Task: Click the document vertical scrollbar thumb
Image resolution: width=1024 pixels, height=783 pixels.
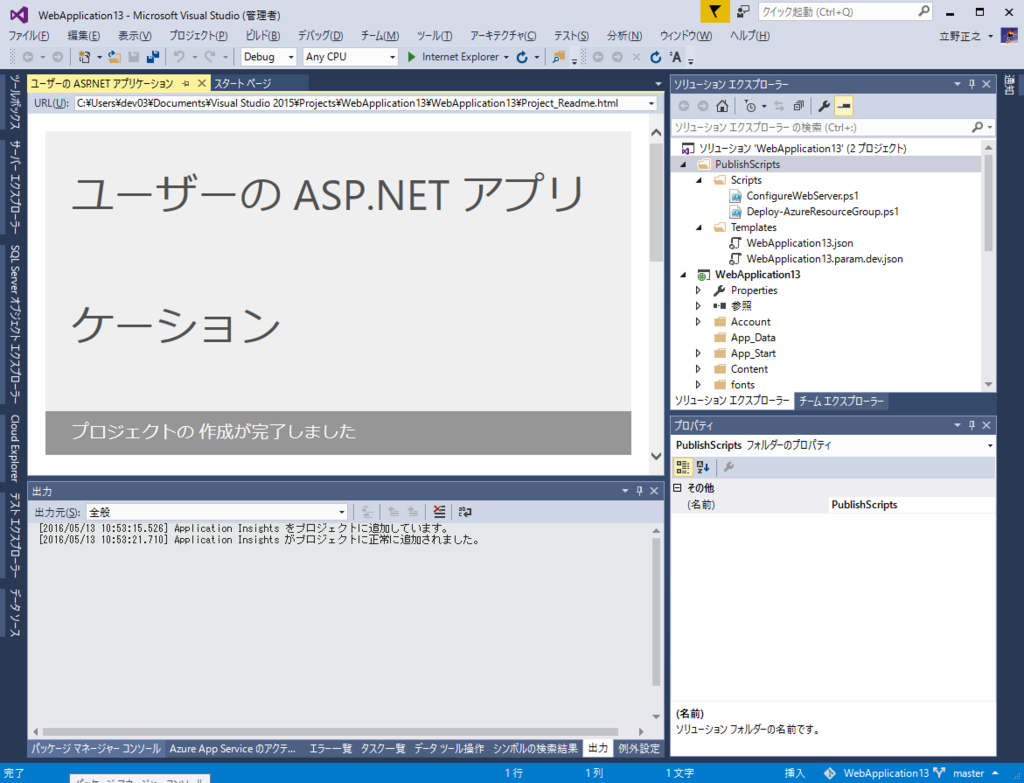Action: (x=656, y=202)
